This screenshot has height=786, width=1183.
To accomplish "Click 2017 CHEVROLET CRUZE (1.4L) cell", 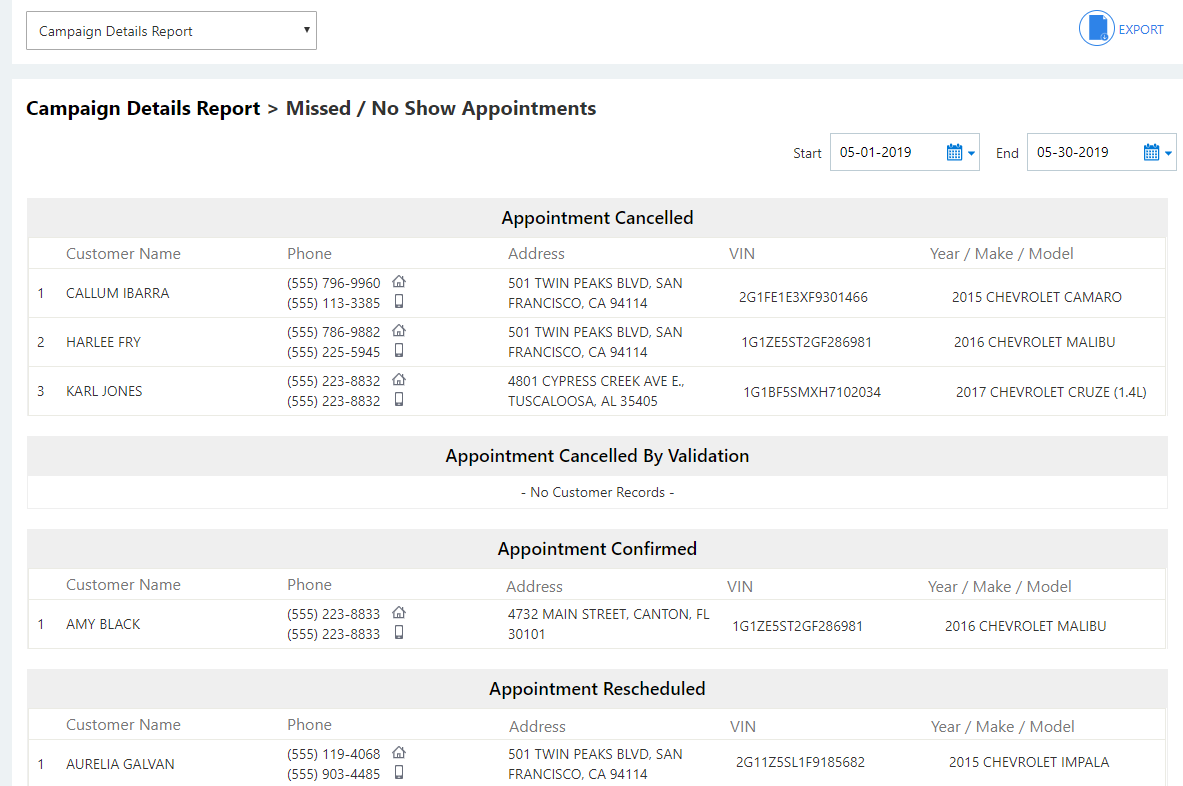I will coord(1051,392).
